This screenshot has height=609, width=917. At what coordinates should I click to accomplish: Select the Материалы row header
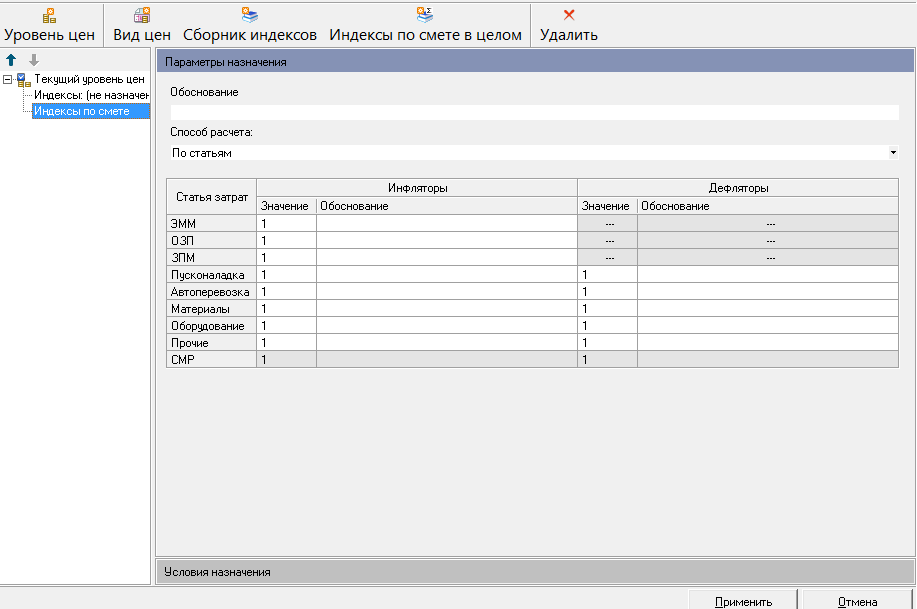[212, 308]
